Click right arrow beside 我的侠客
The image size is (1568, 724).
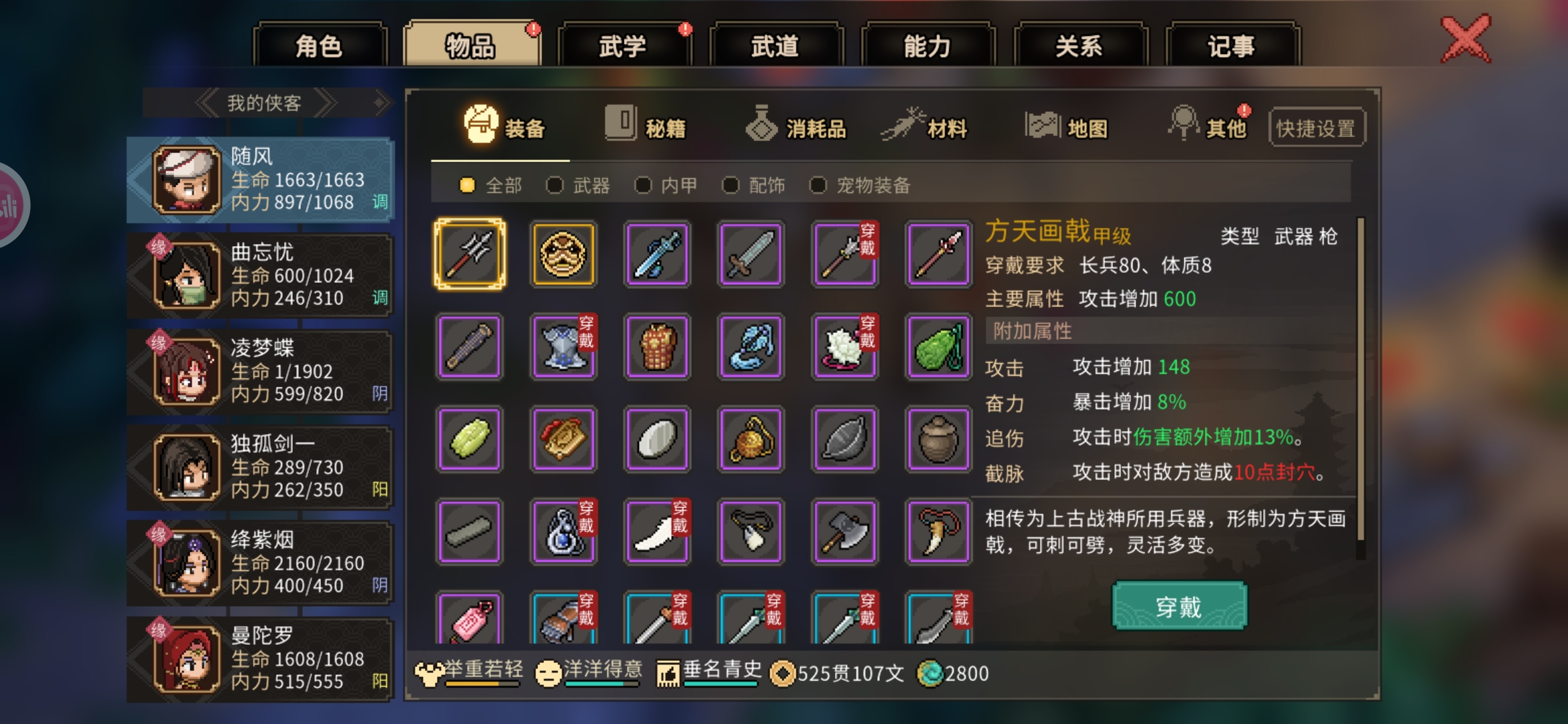point(324,103)
